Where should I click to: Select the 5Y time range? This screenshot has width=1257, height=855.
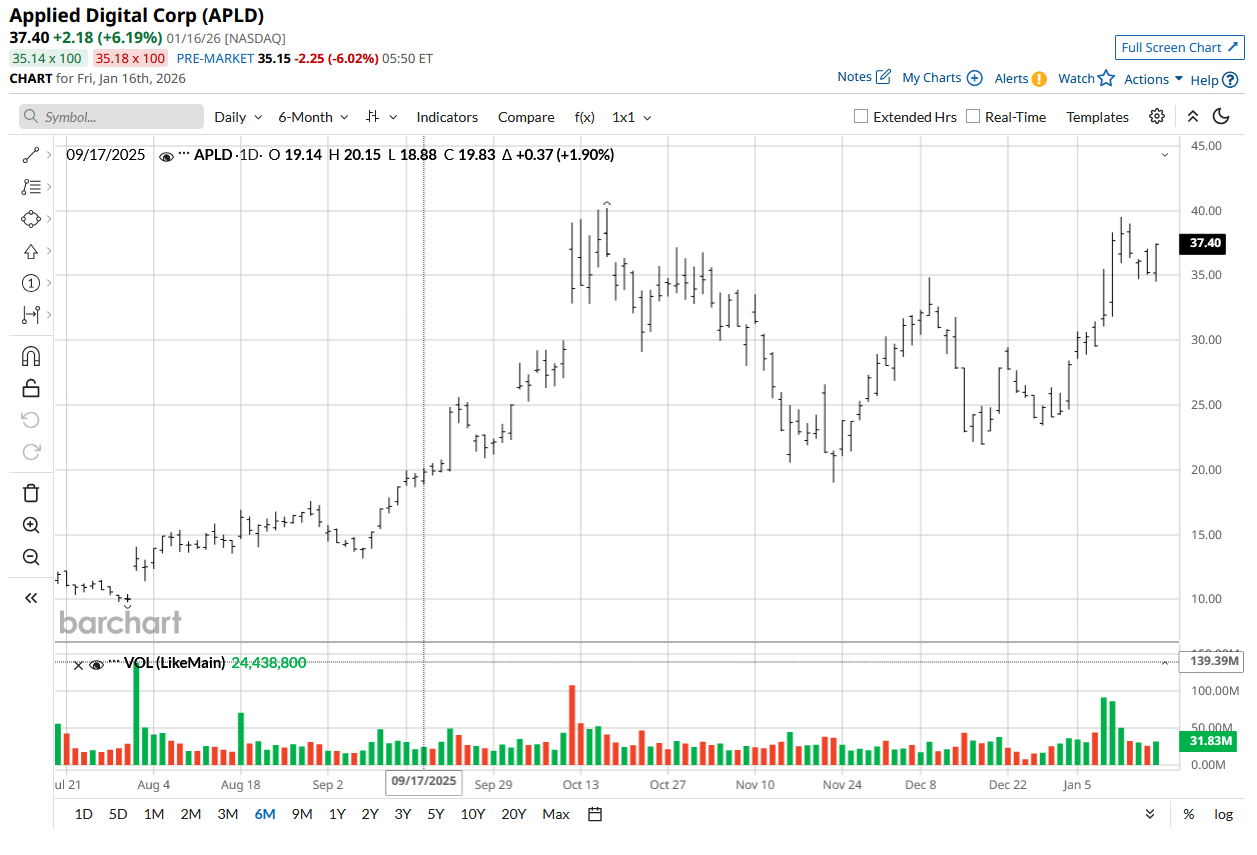pos(436,814)
